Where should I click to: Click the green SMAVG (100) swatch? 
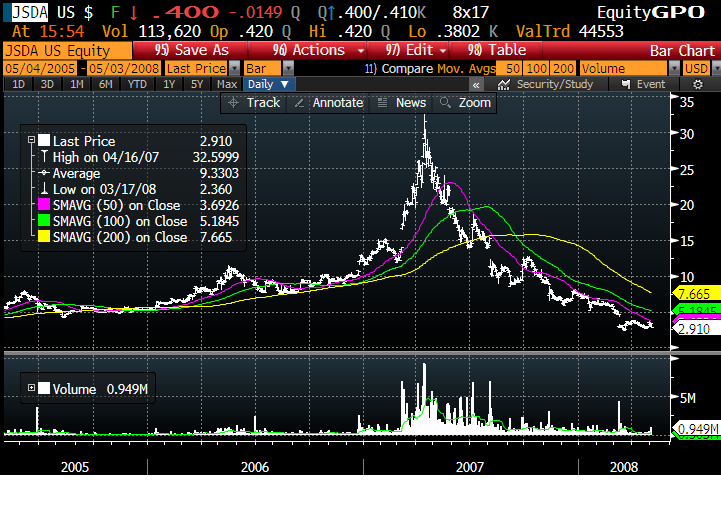[44, 220]
